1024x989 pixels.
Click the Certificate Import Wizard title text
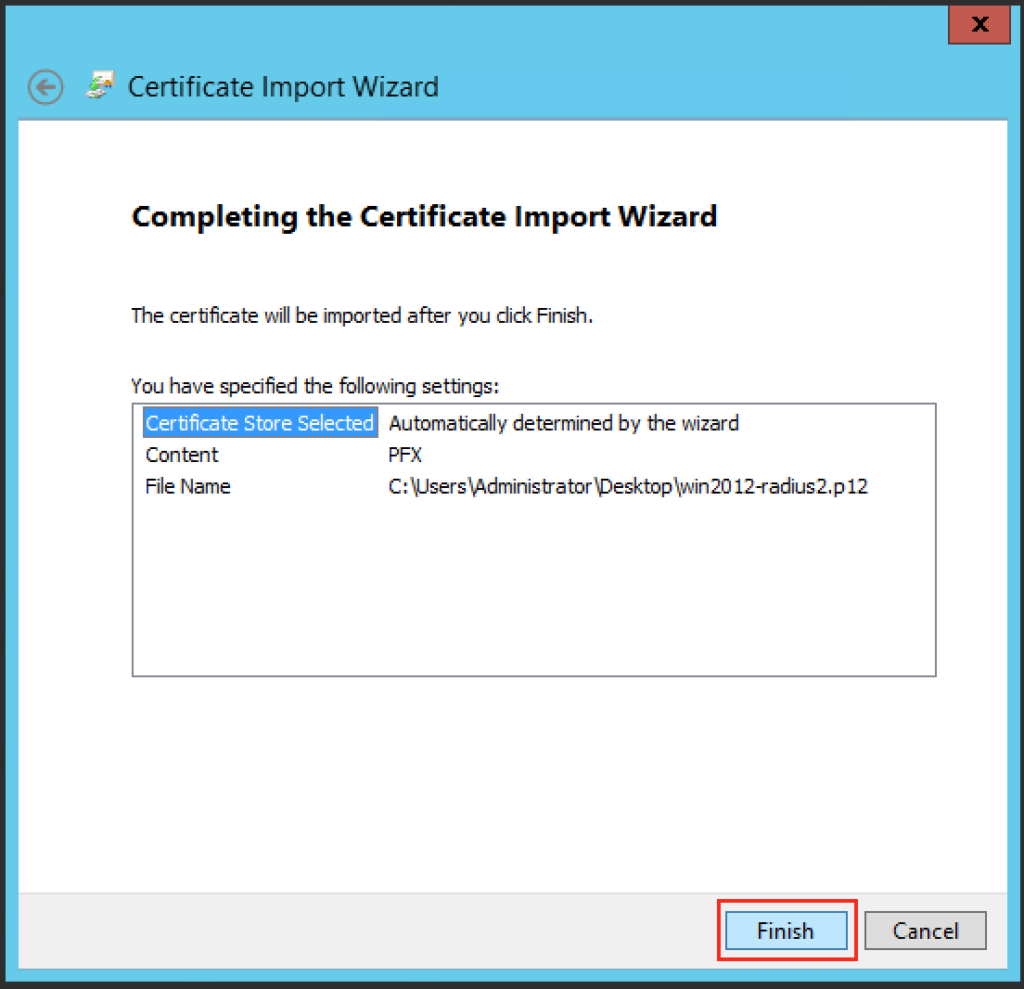coord(283,87)
